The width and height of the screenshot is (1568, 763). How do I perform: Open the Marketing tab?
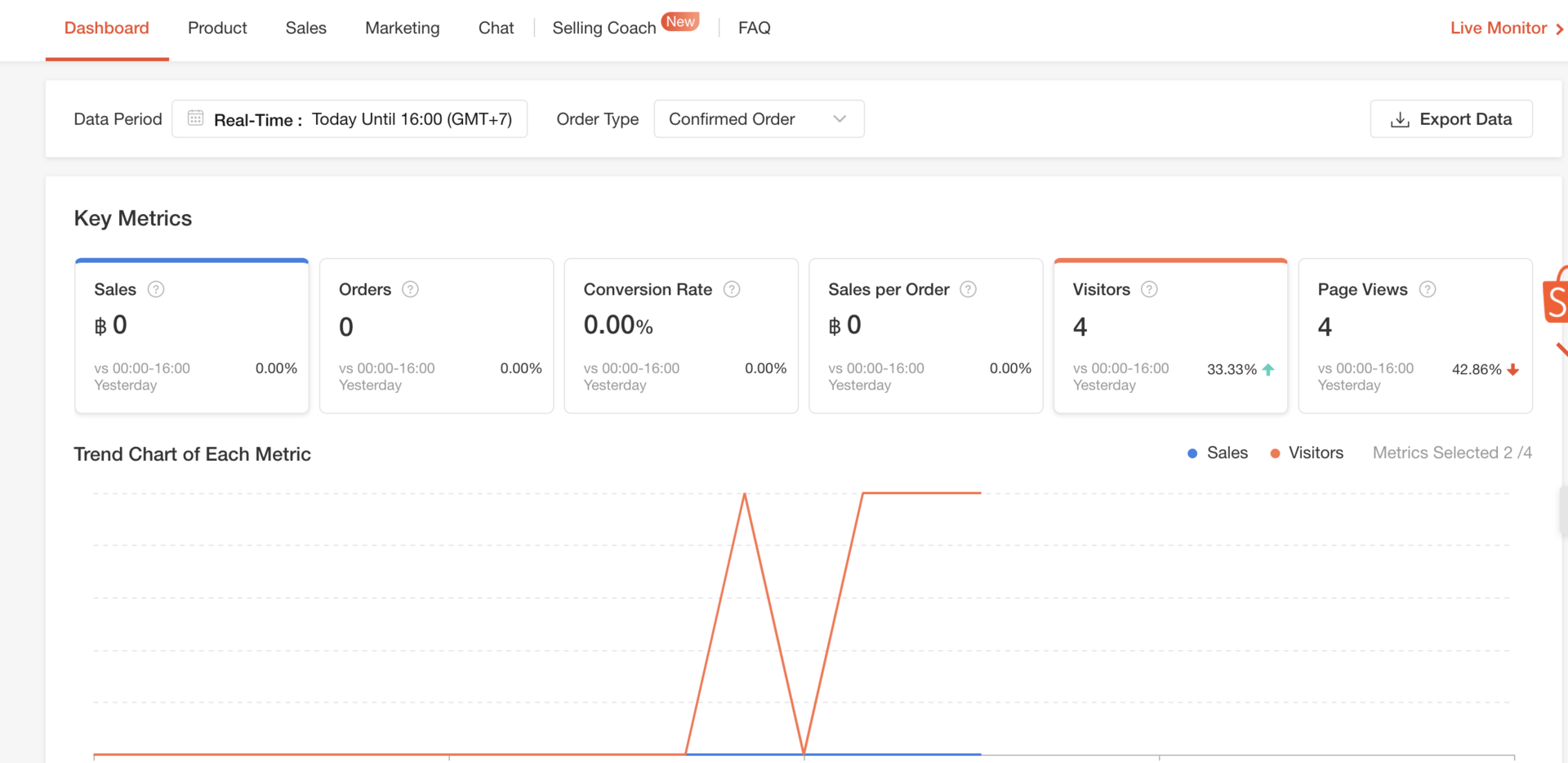(x=403, y=28)
